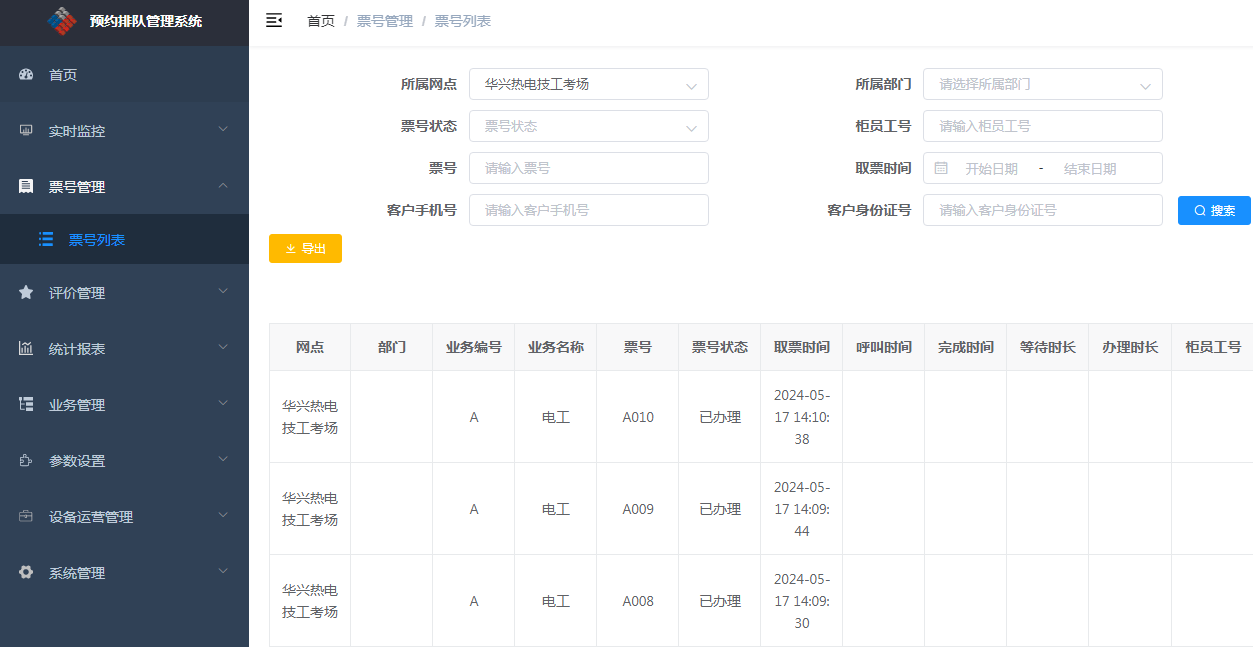Viewport: 1253px width, 647px height.
Task: Expand the 参数设置 menu
Action: [x=124, y=461]
